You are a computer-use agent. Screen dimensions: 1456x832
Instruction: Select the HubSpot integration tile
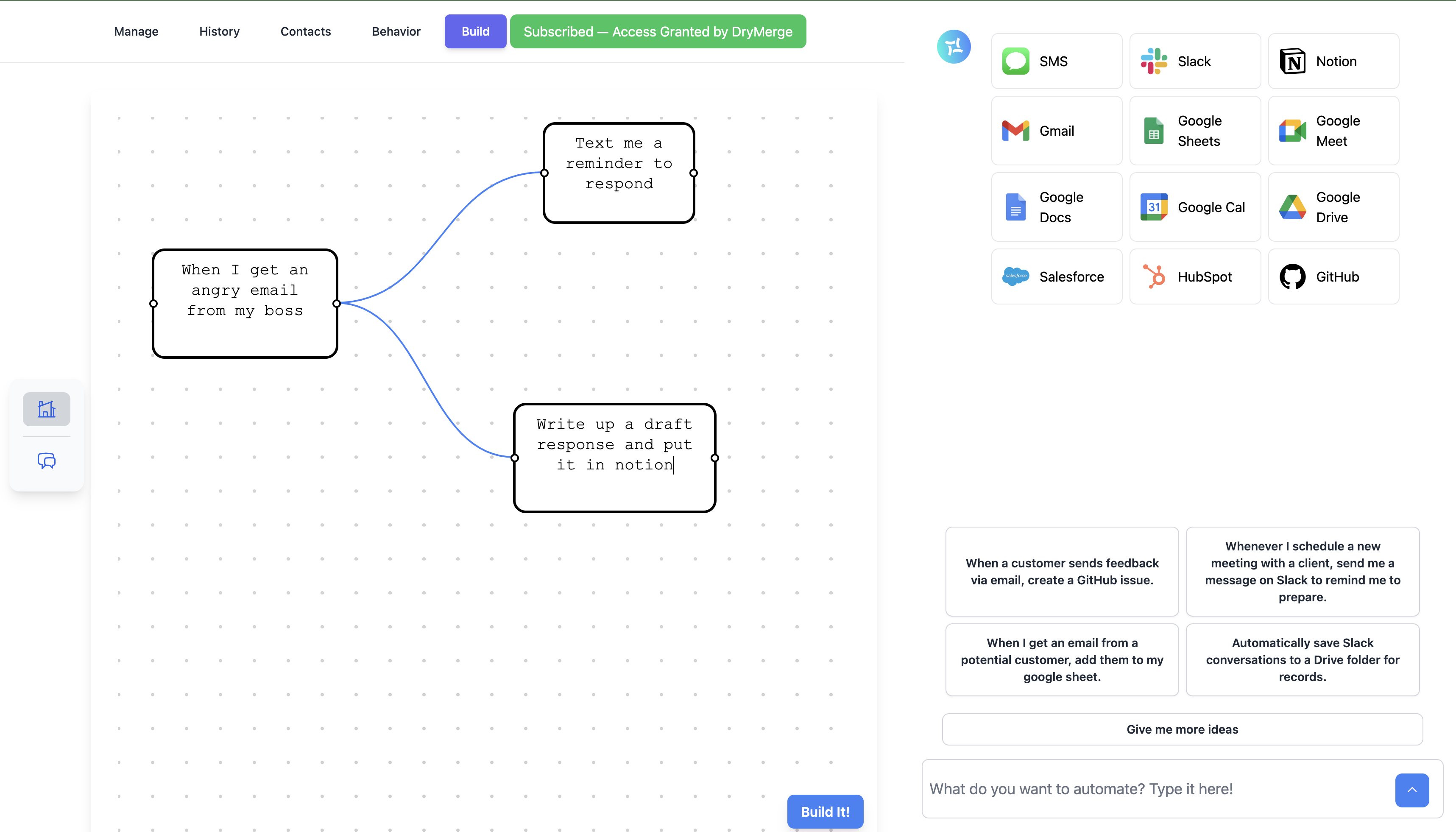1194,276
